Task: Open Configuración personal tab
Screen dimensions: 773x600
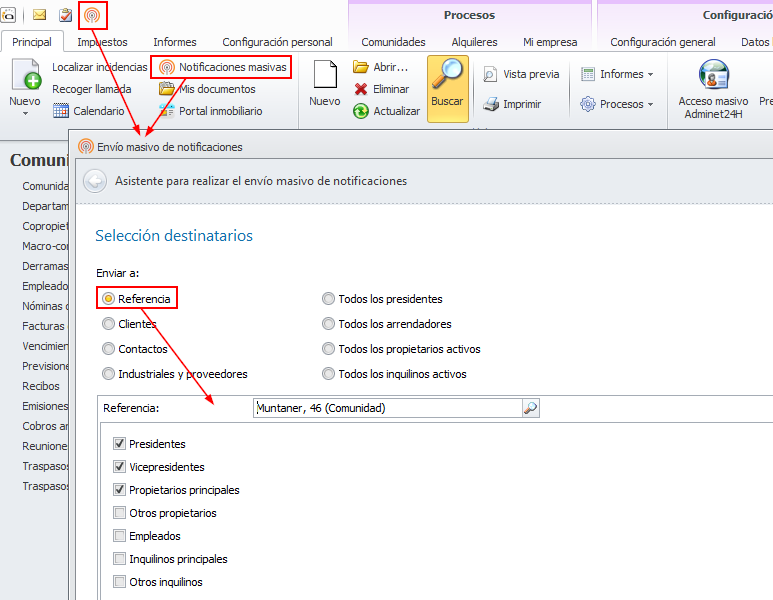Action: click(x=277, y=42)
